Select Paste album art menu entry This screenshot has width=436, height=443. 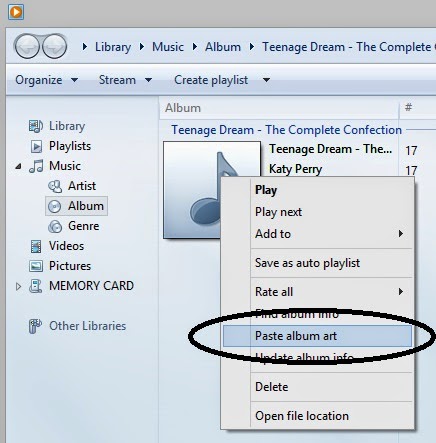click(317, 336)
